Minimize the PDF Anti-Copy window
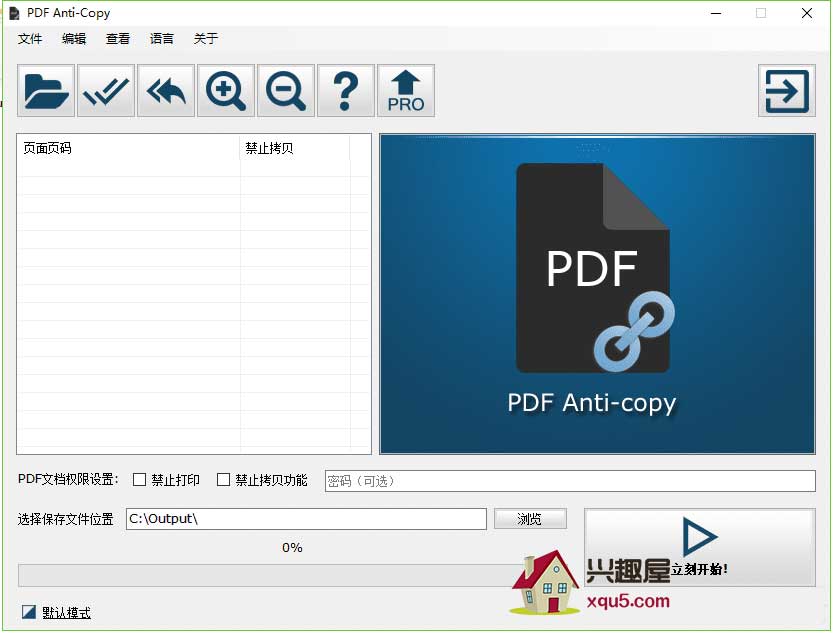The width and height of the screenshot is (833, 633). click(x=716, y=13)
